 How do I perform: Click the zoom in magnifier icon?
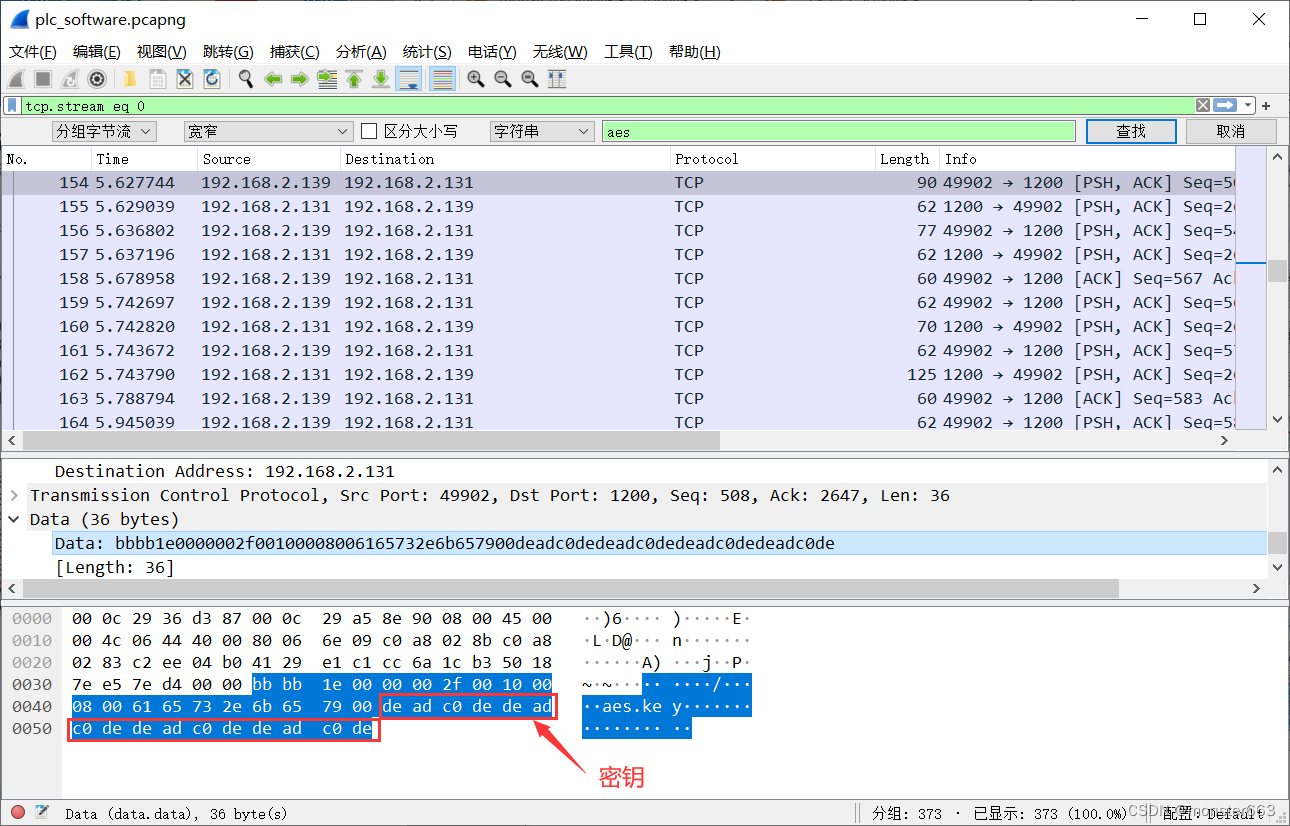click(x=476, y=79)
